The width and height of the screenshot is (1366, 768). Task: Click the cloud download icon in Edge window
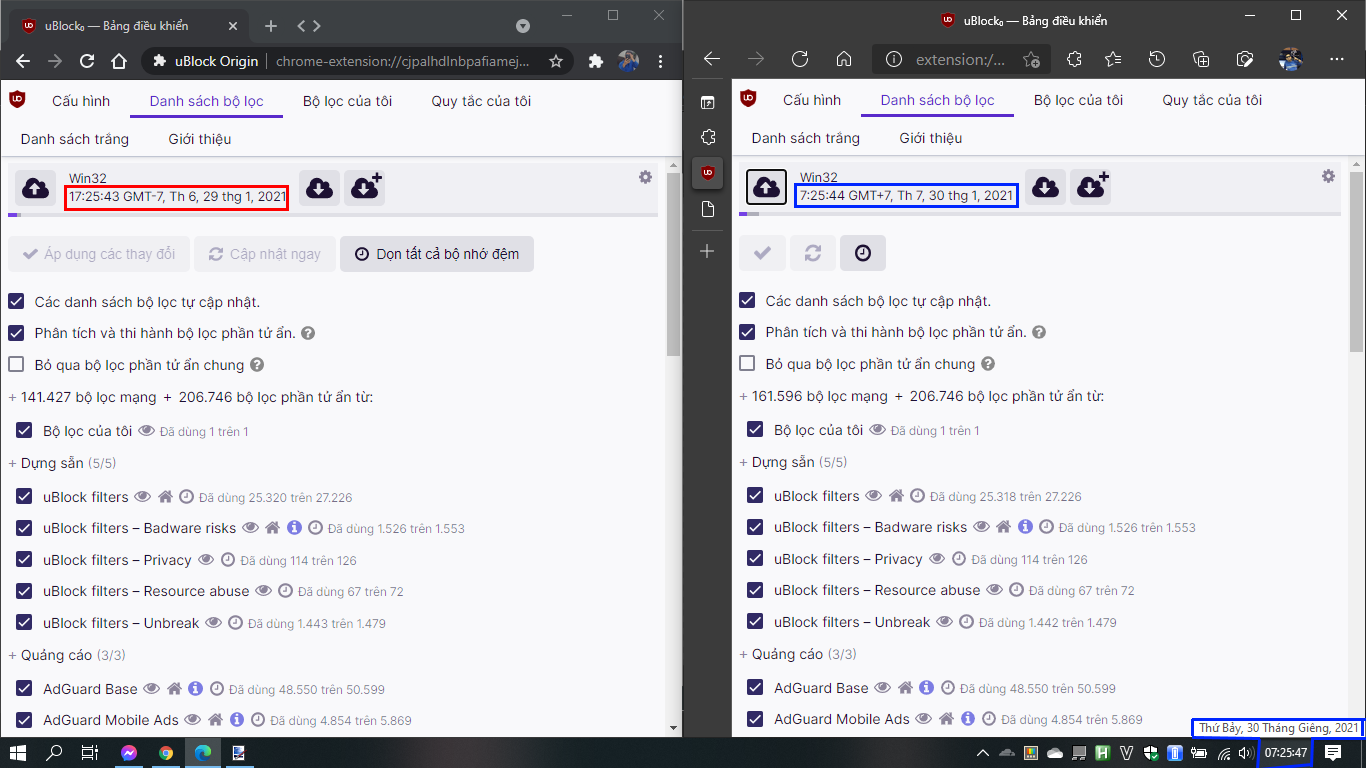1044,187
